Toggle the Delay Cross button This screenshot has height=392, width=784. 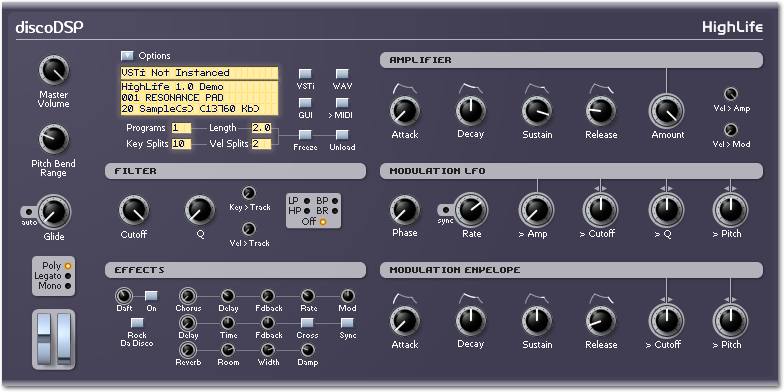(307, 322)
